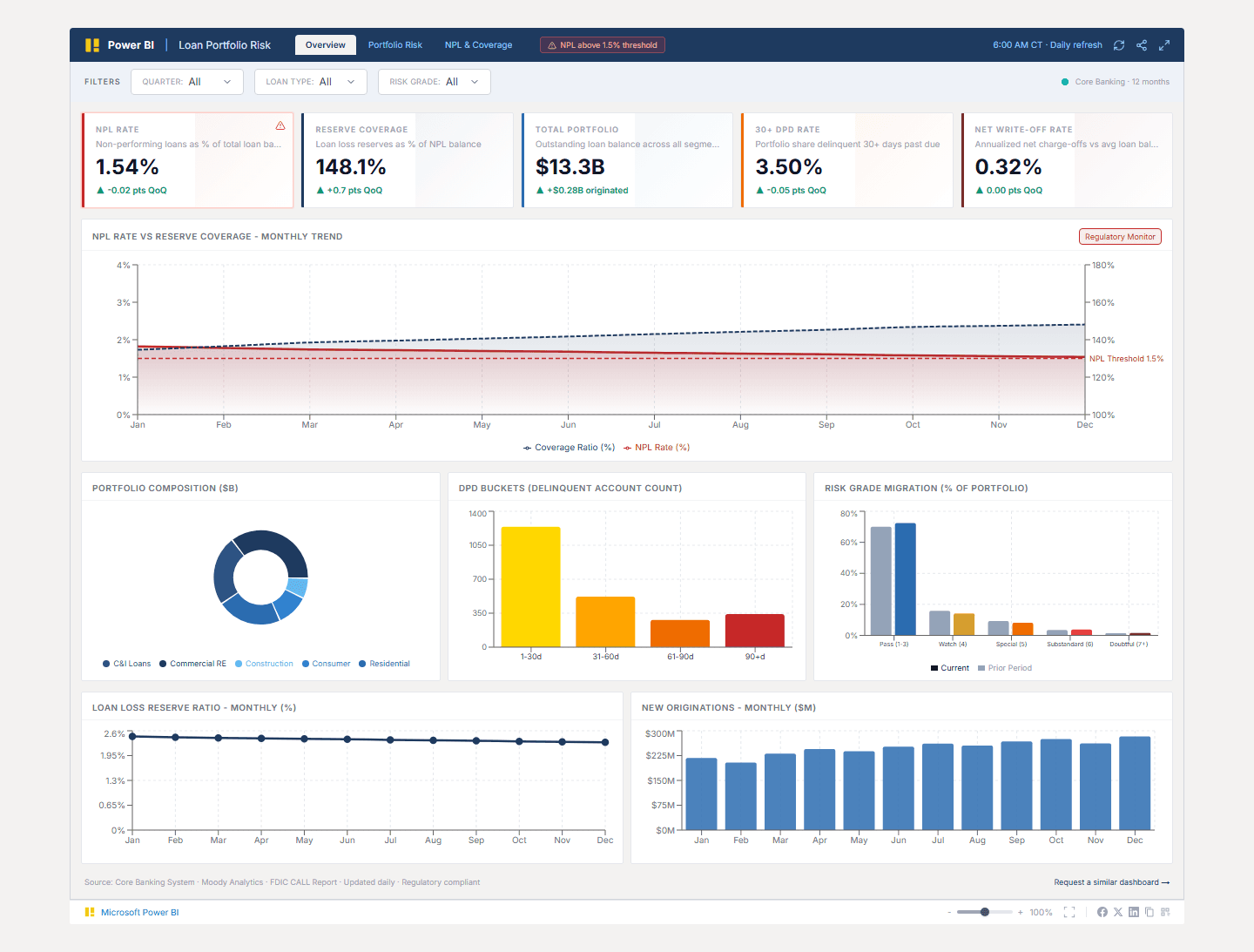Click the -0.05 pts QoQ delta text

coord(796,190)
